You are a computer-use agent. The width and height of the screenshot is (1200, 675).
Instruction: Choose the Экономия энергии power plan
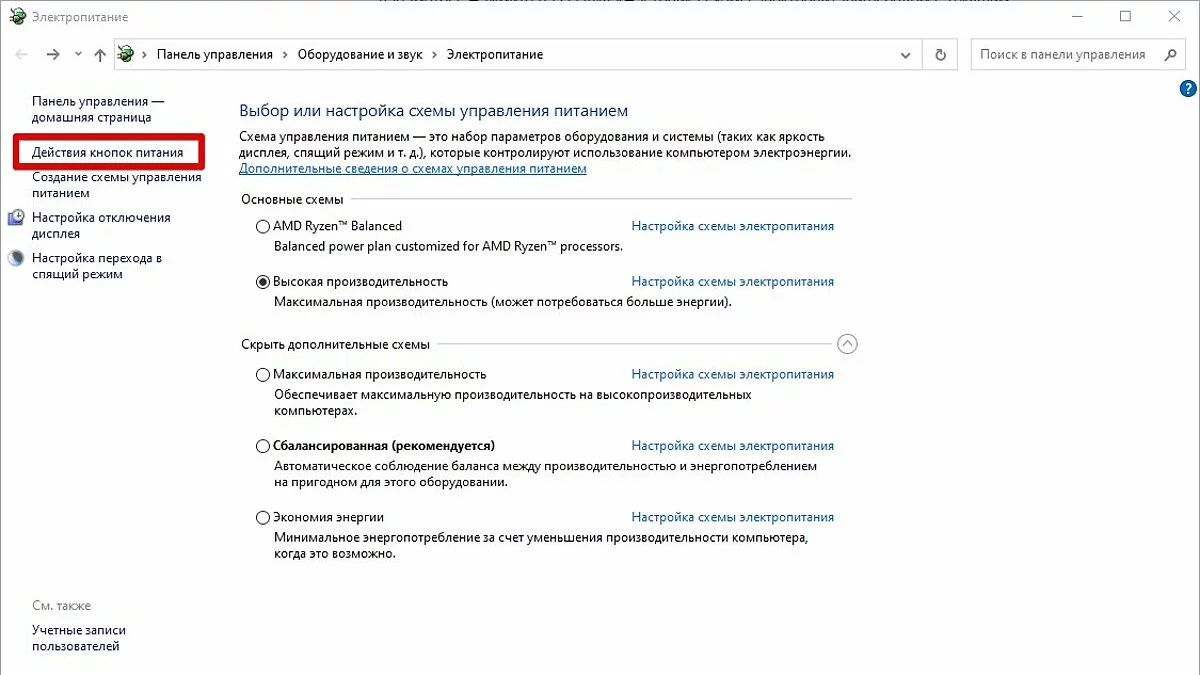click(263, 518)
